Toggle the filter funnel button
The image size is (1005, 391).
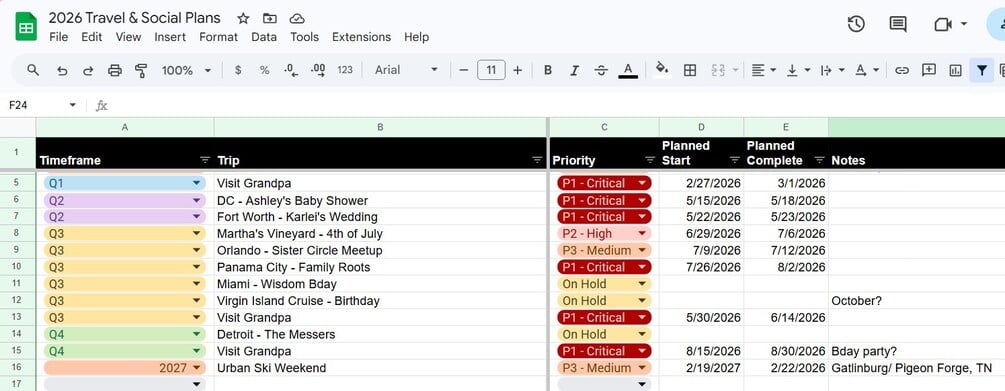coord(981,70)
